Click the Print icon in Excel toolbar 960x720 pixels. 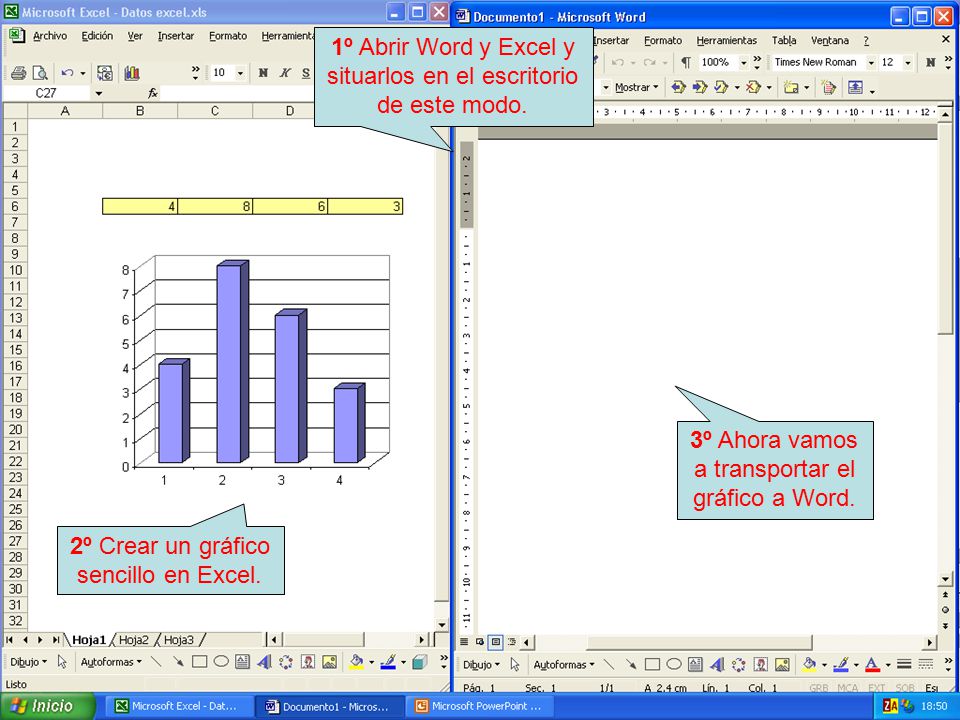click(18, 73)
